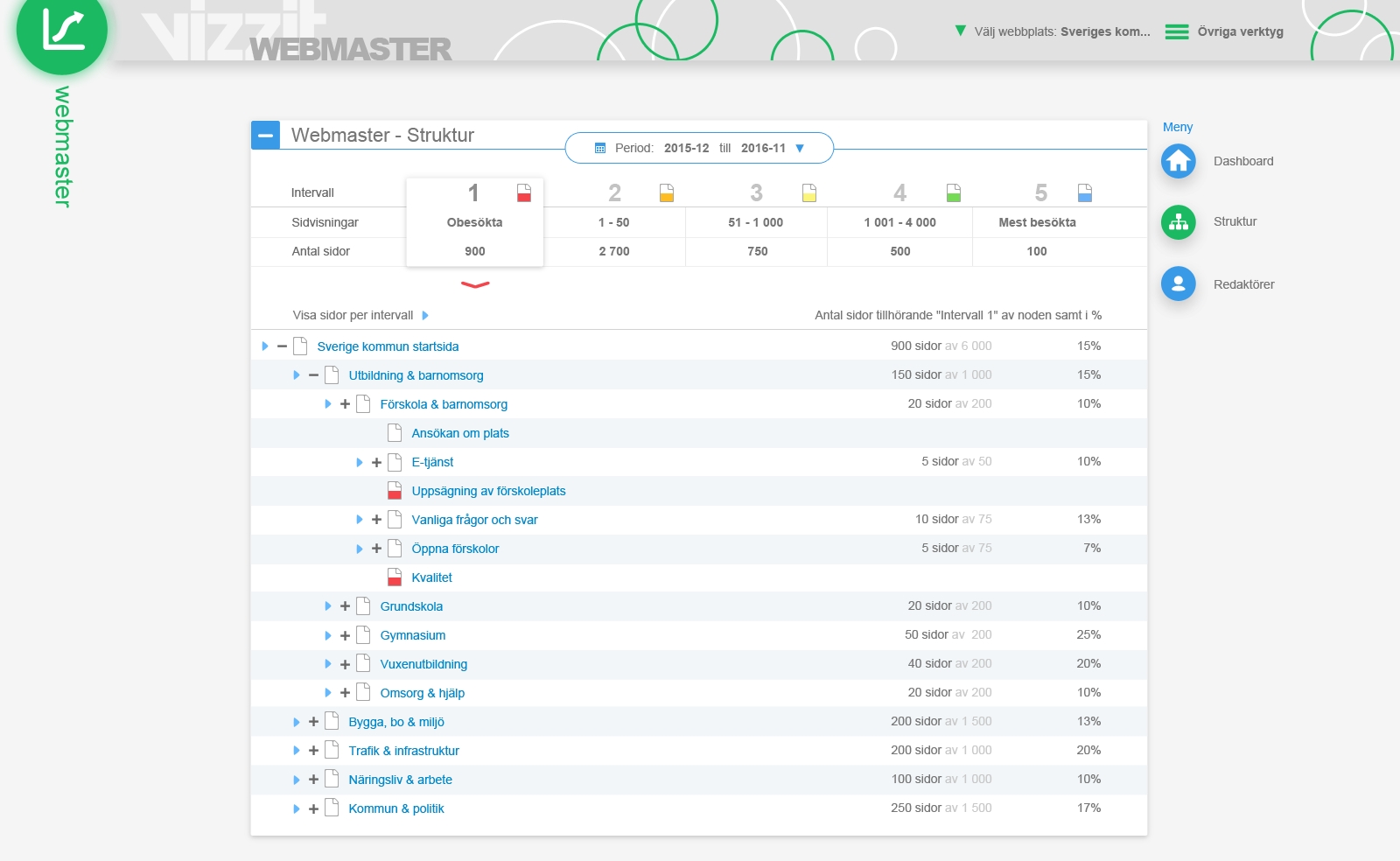Click the Övriga verktyg hamburger icon
This screenshot has width=1400, height=861.
(1177, 32)
